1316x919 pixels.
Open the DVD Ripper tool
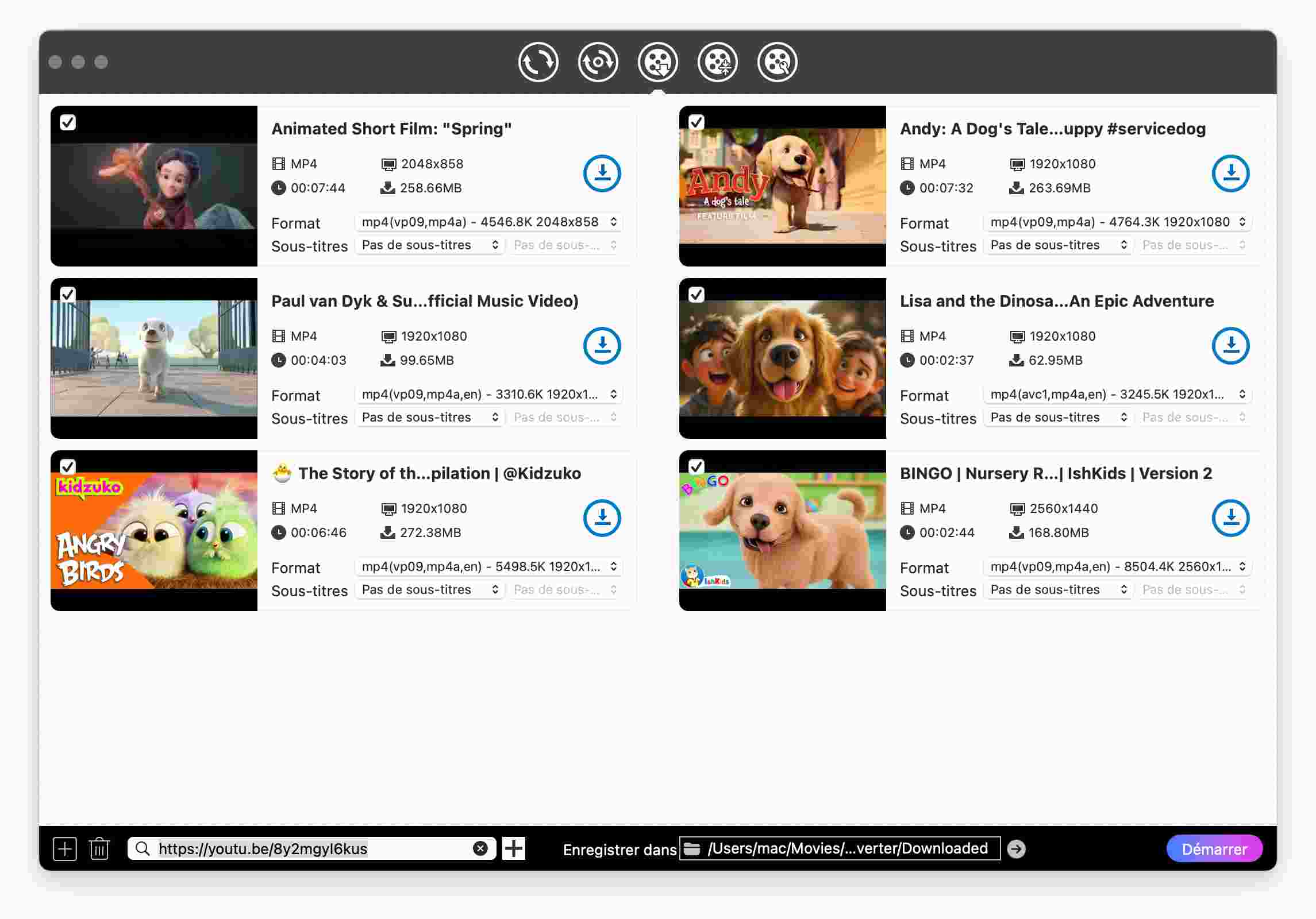click(598, 62)
